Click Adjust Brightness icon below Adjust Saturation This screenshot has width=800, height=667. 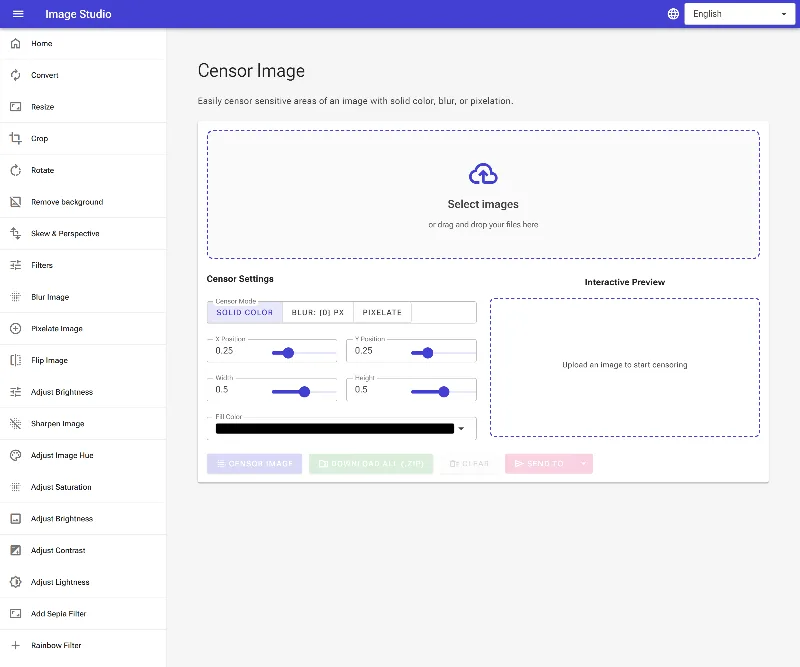pyautogui.click(x=16, y=518)
